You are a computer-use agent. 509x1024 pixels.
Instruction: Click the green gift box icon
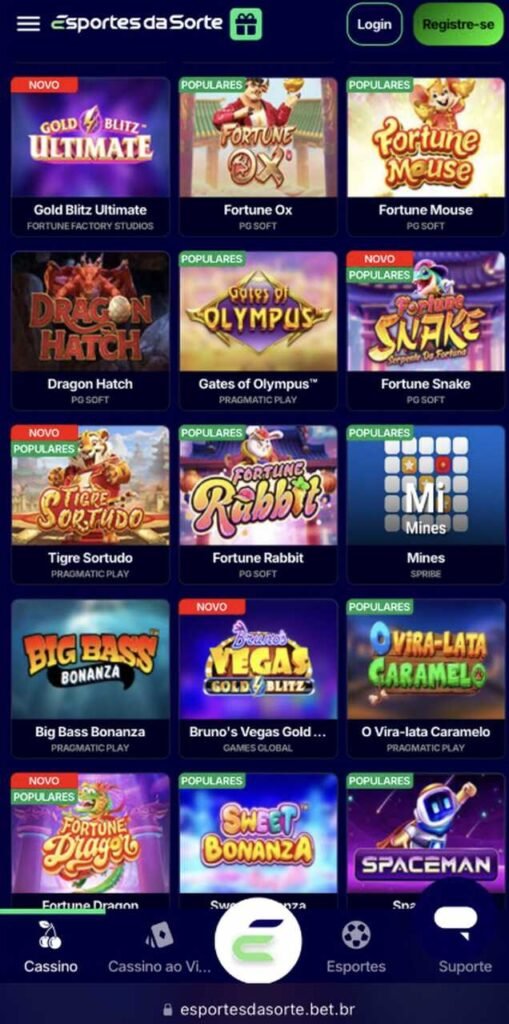[246, 24]
